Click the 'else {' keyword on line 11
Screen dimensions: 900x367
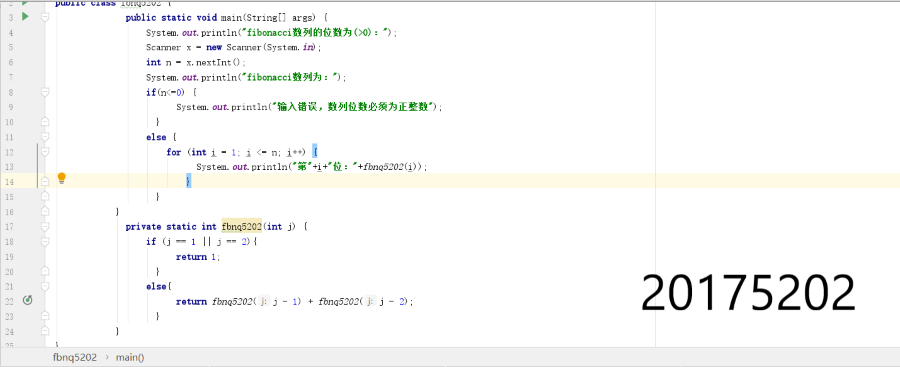(x=161, y=137)
